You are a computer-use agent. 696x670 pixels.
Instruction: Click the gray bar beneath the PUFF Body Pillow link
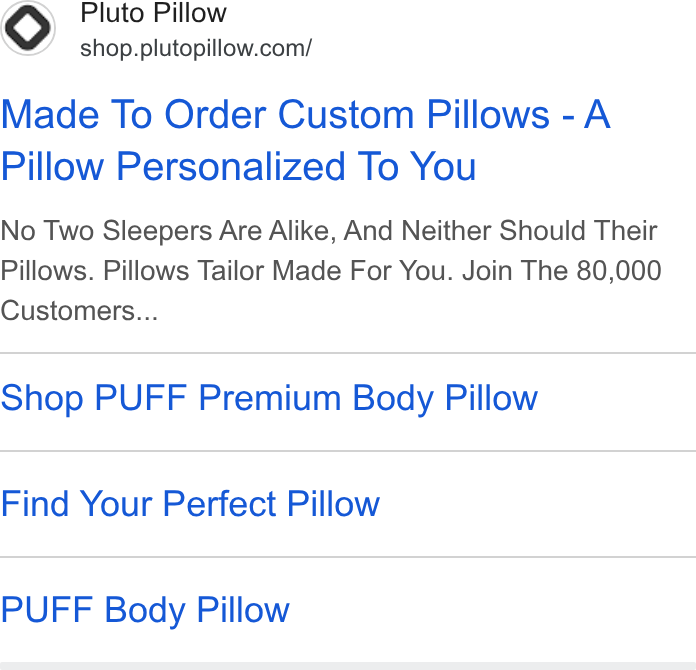coord(348,666)
